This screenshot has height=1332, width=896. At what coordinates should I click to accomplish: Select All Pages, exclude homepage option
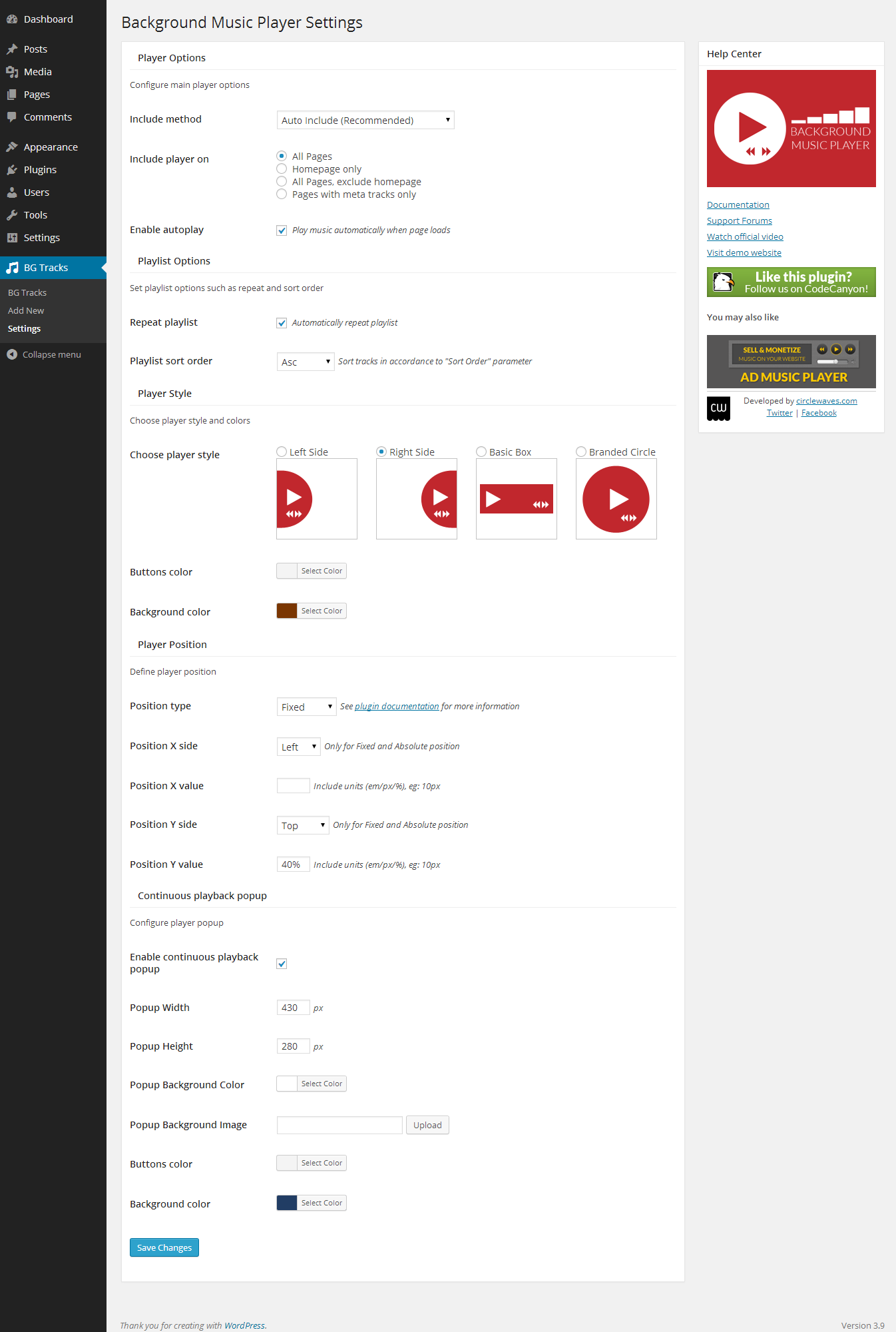pyautogui.click(x=282, y=181)
